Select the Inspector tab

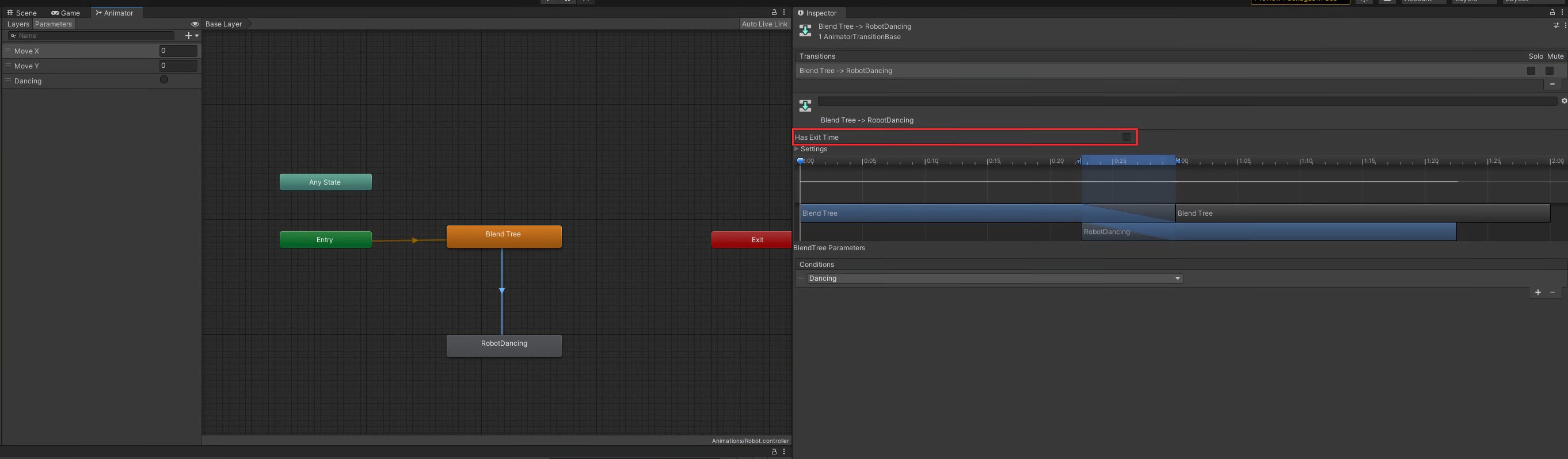(817, 13)
